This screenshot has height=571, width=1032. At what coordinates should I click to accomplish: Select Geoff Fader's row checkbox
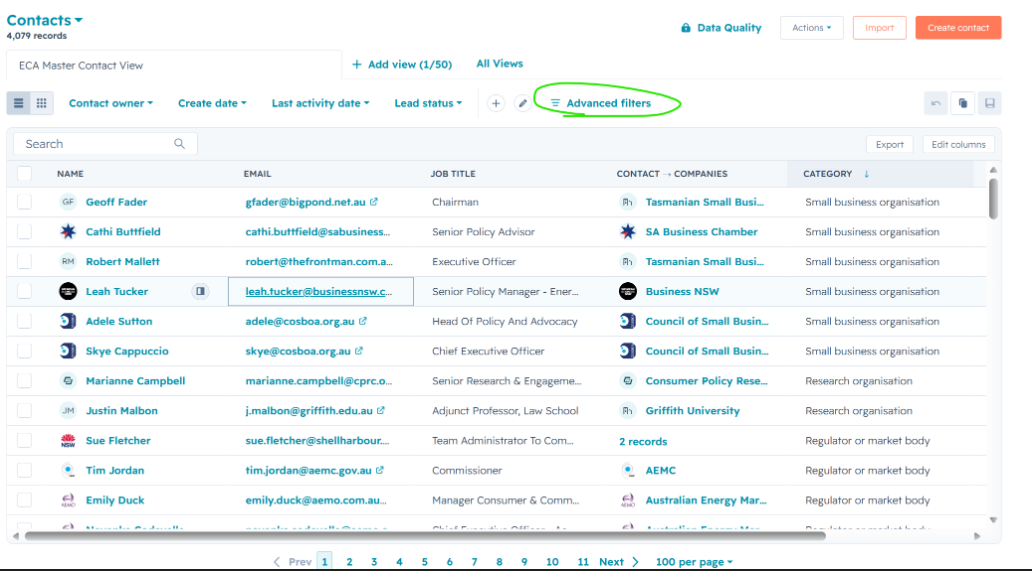tap(24, 202)
